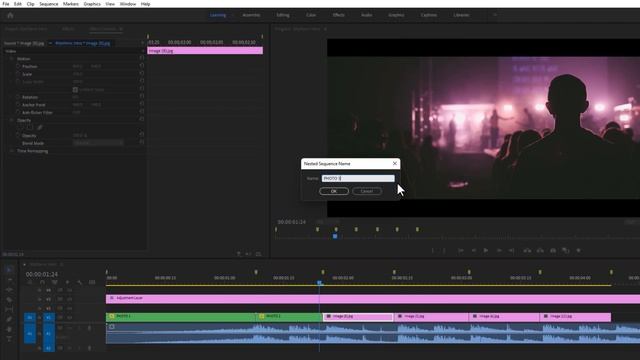Step forward one frame in Program monitor
This screenshot has width=640, height=360.
(x=499, y=251)
